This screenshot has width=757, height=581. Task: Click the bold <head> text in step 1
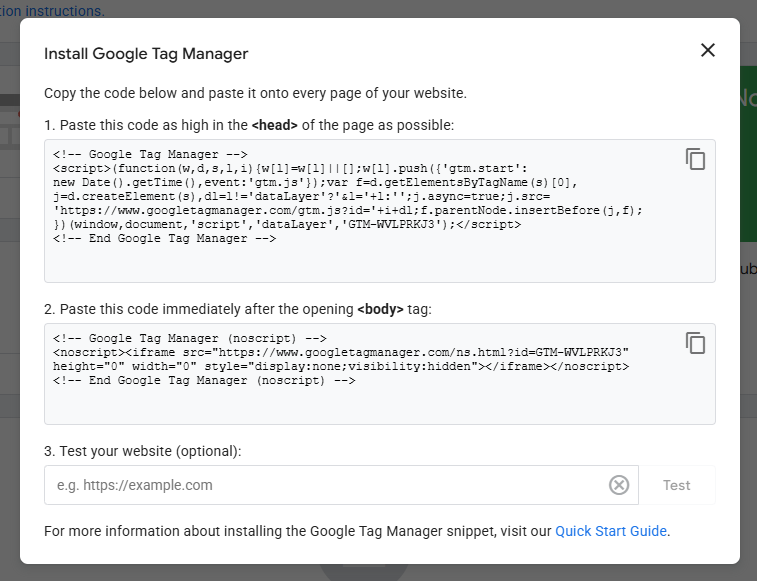tap(274, 125)
